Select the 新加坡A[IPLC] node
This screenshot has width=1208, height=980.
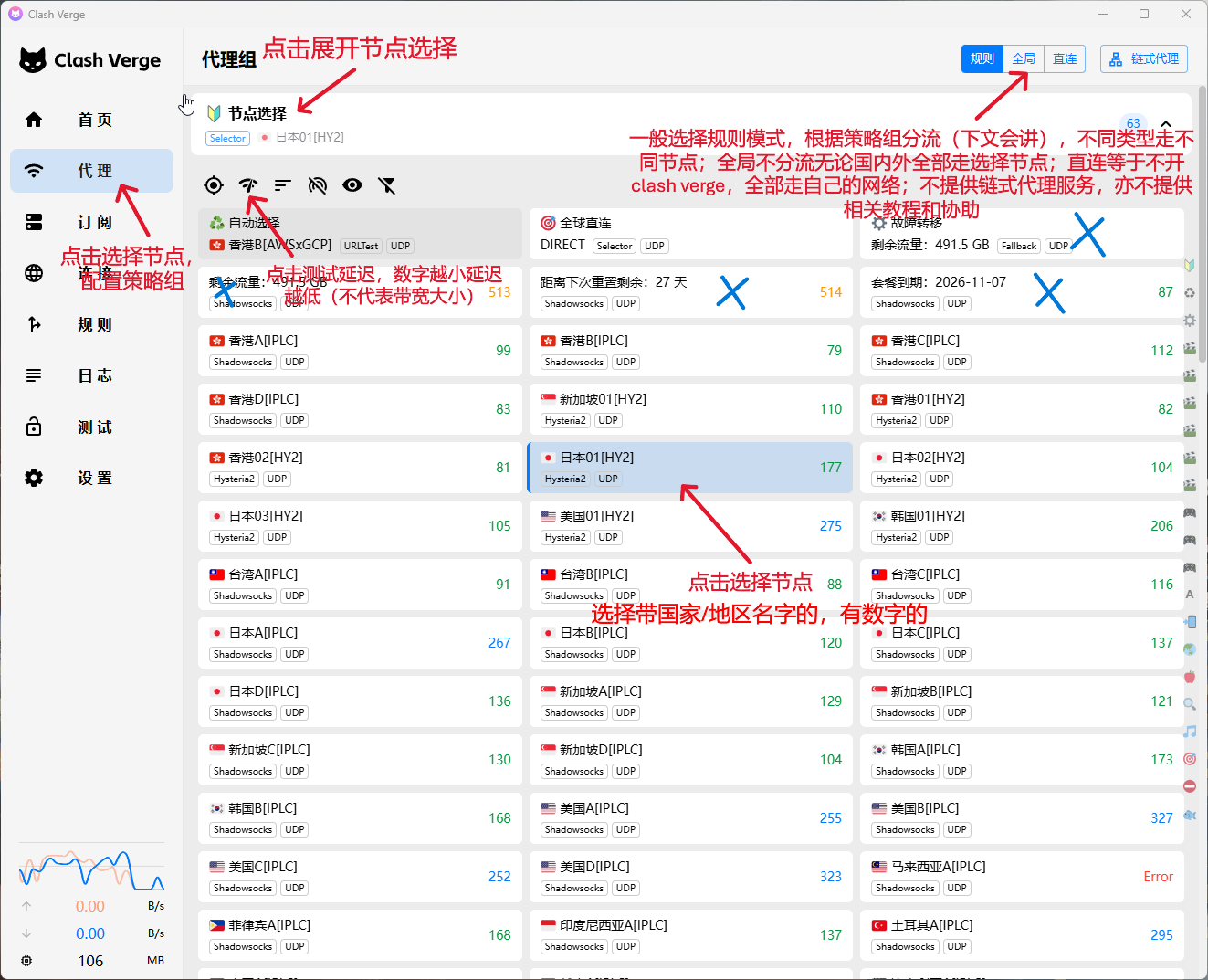(690, 701)
